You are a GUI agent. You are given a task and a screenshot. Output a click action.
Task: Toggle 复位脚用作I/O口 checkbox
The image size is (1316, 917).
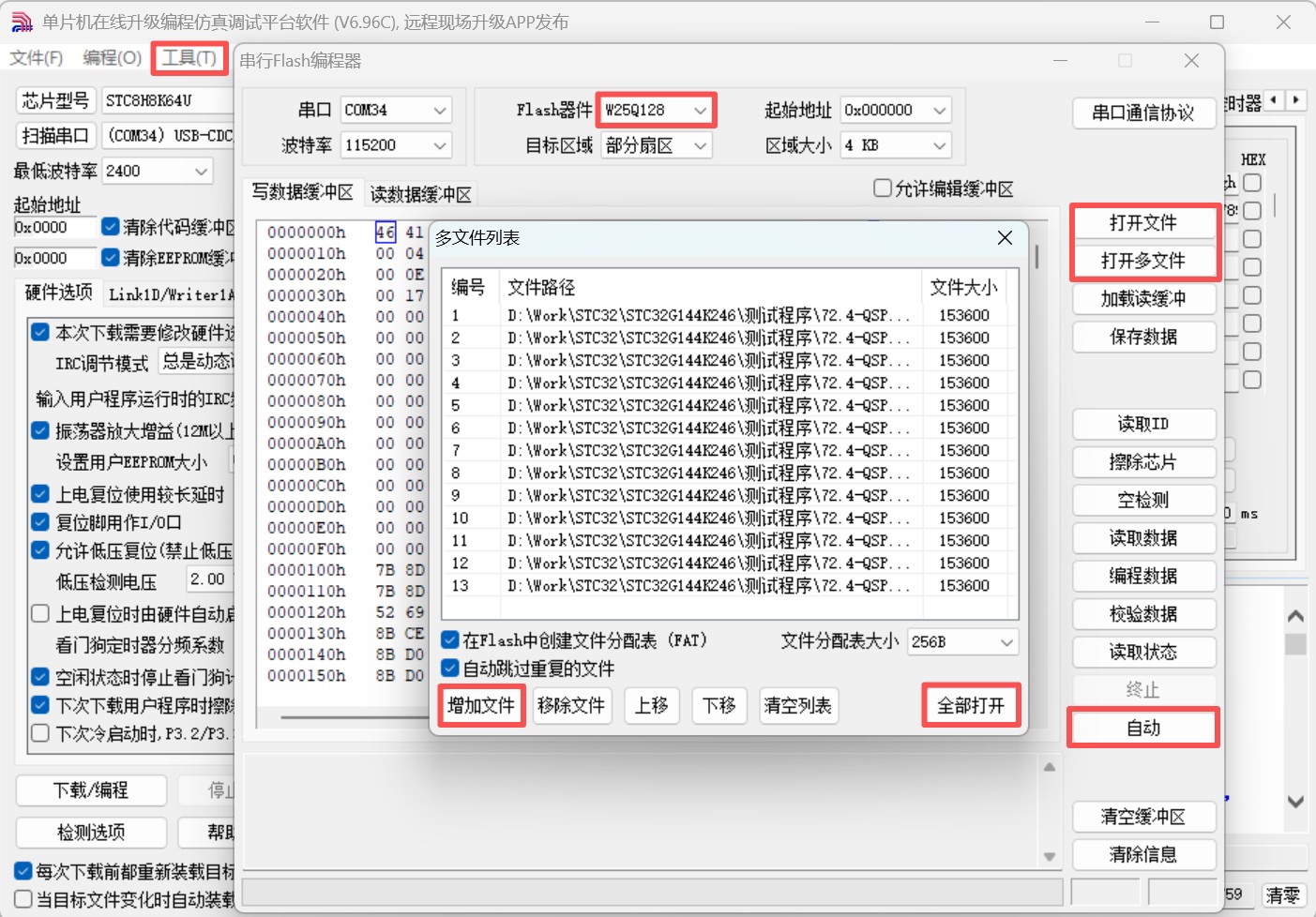40,522
